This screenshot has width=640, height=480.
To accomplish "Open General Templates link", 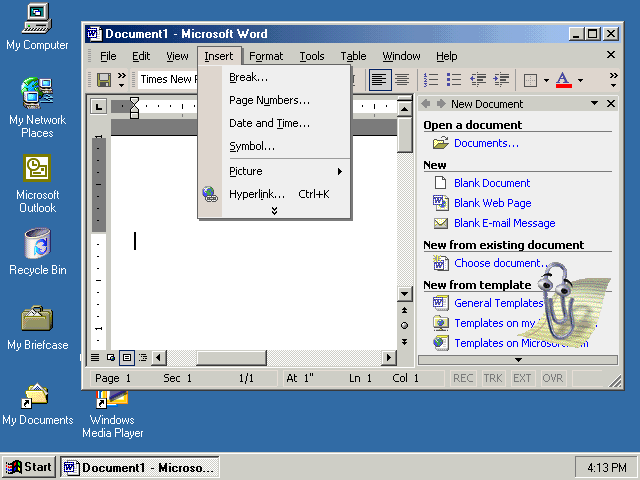I will (498, 303).
